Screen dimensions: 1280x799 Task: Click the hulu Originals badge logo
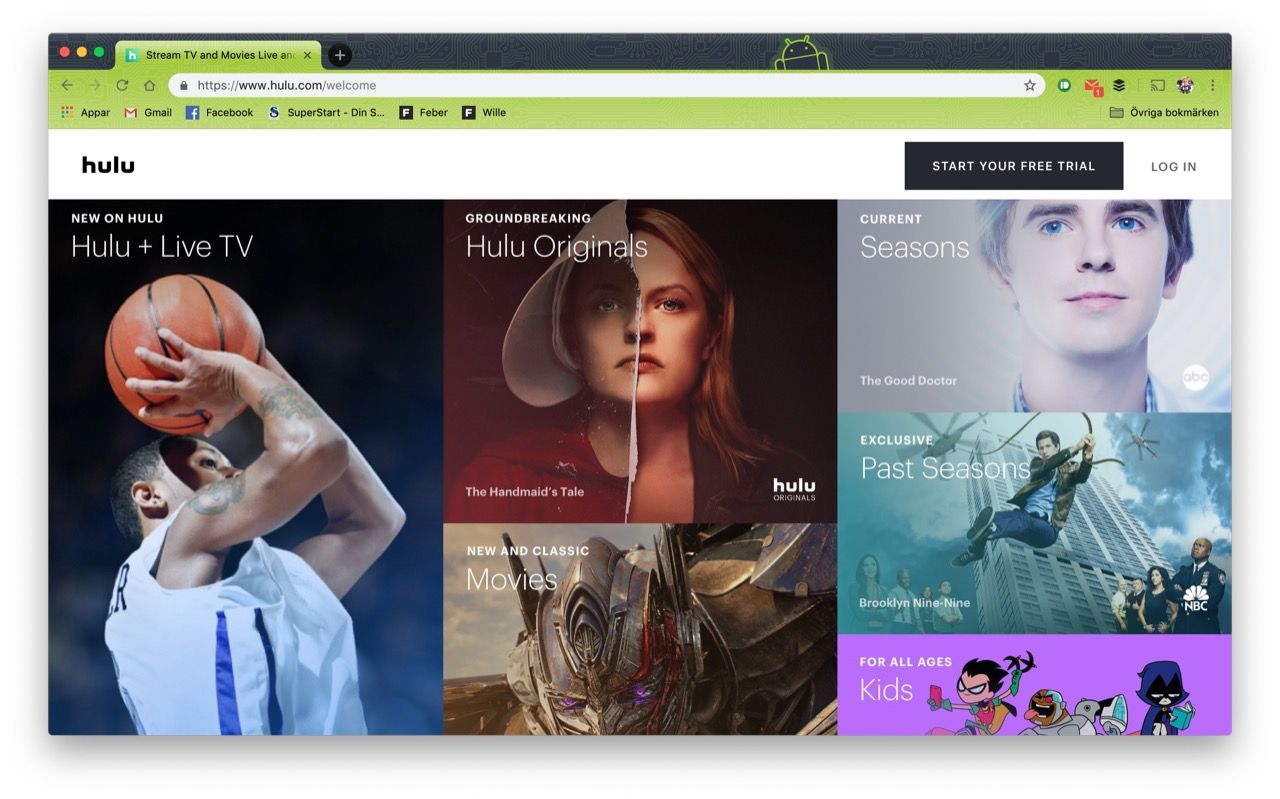[x=794, y=489]
